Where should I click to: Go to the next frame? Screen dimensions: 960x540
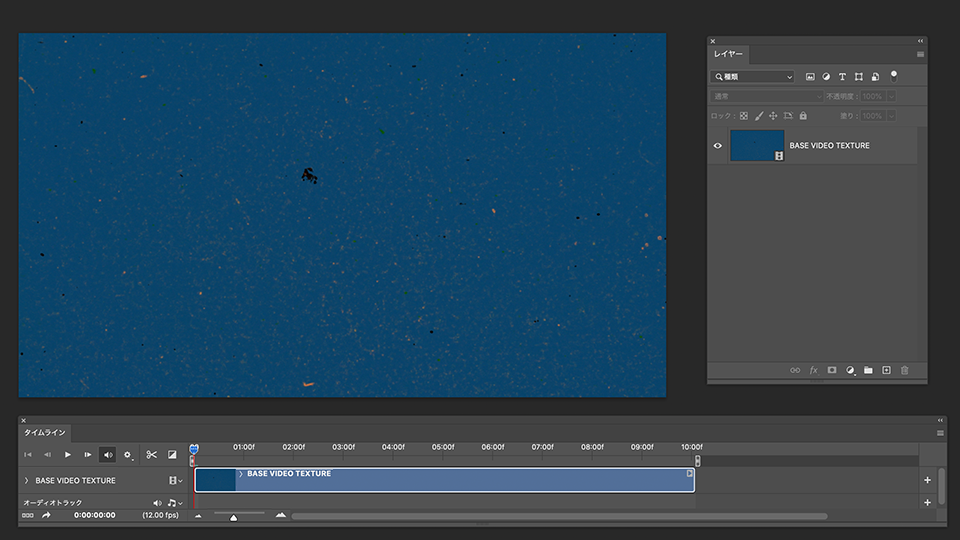click(x=88, y=455)
